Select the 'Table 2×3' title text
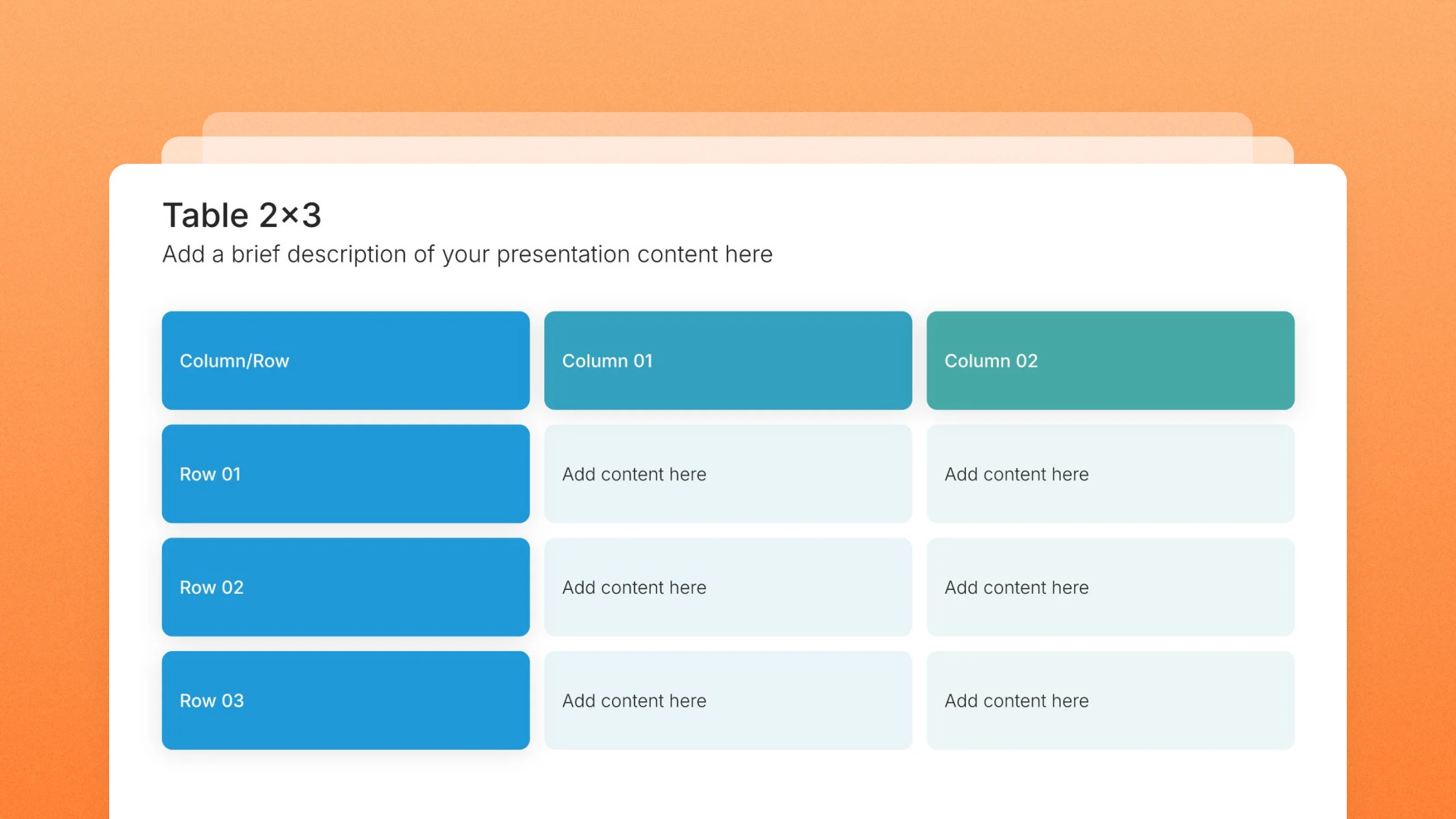Image resolution: width=1456 pixels, height=819 pixels. click(242, 215)
